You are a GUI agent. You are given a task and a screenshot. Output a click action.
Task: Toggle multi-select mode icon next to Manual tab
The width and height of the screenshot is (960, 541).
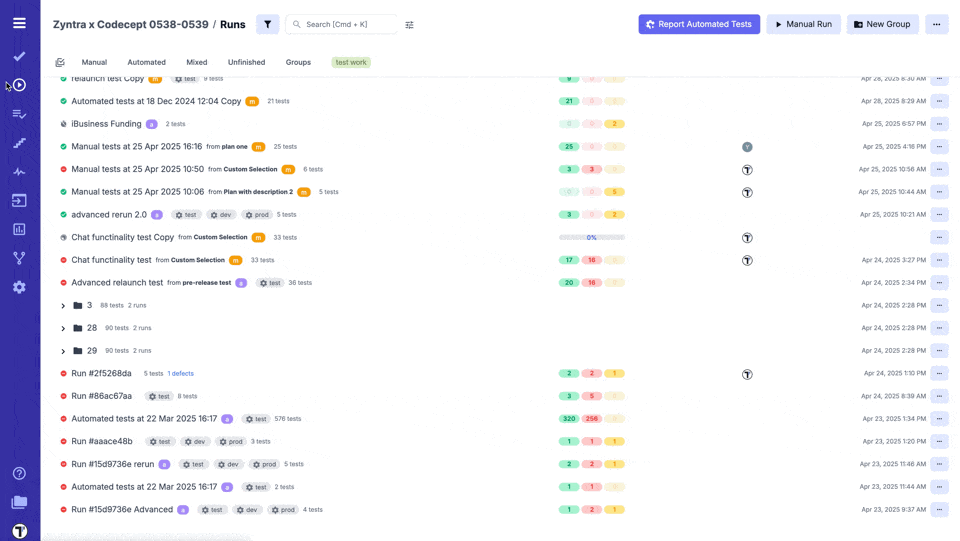click(x=60, y=62)
